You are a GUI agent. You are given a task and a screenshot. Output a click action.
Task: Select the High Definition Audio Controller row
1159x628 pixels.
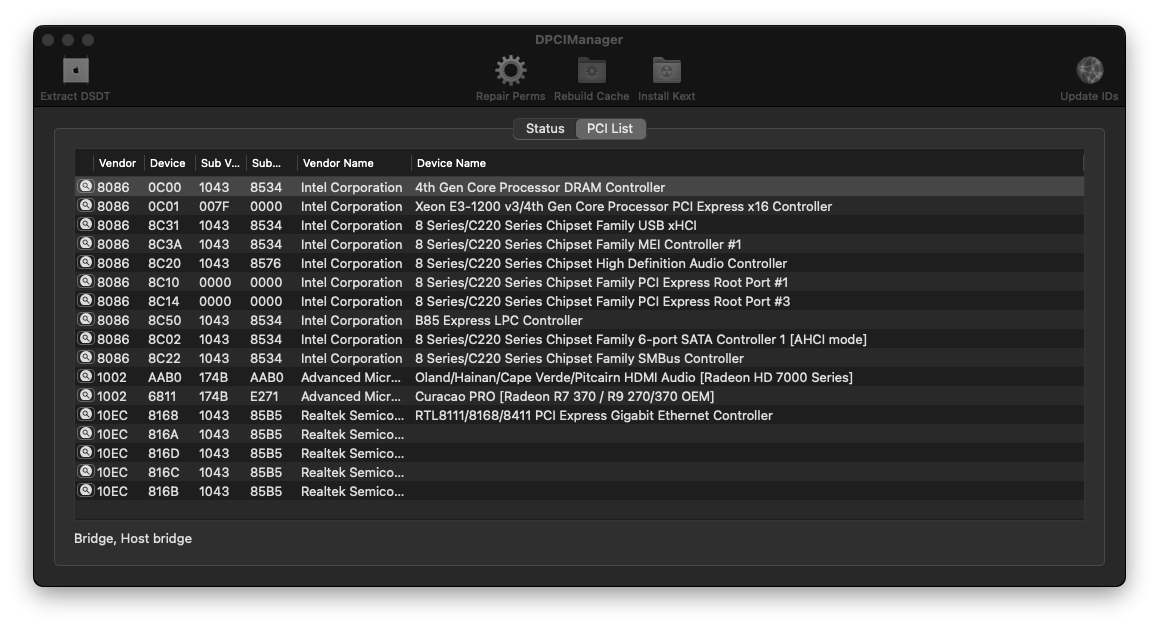point(580,263)
